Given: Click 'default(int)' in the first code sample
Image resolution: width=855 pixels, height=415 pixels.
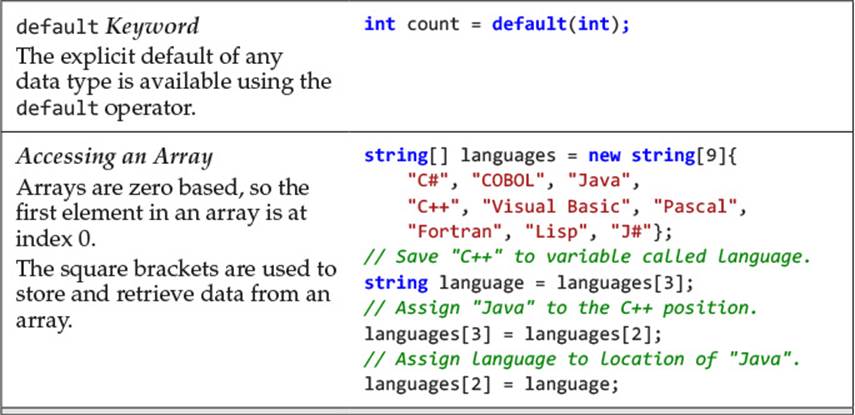Looking at the screenshot, I should (556, 25).
